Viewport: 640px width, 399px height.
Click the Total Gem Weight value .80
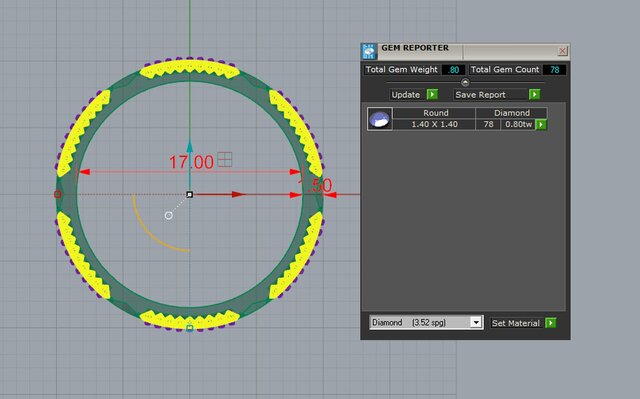453,70
